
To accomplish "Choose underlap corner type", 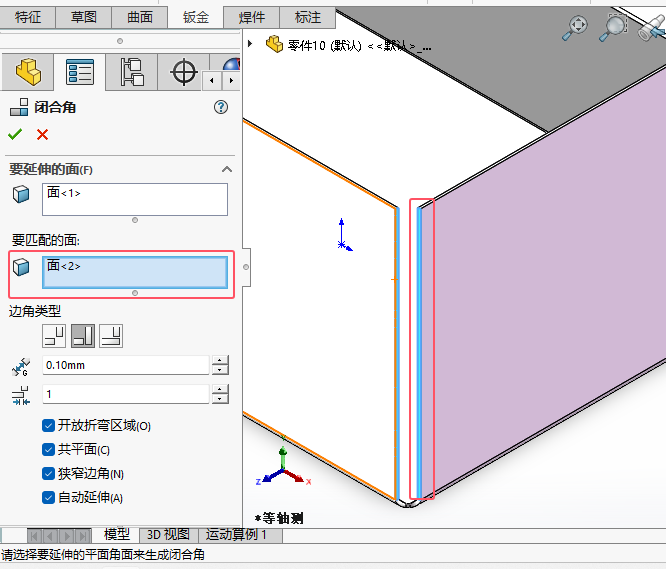I will coord(111,336).
